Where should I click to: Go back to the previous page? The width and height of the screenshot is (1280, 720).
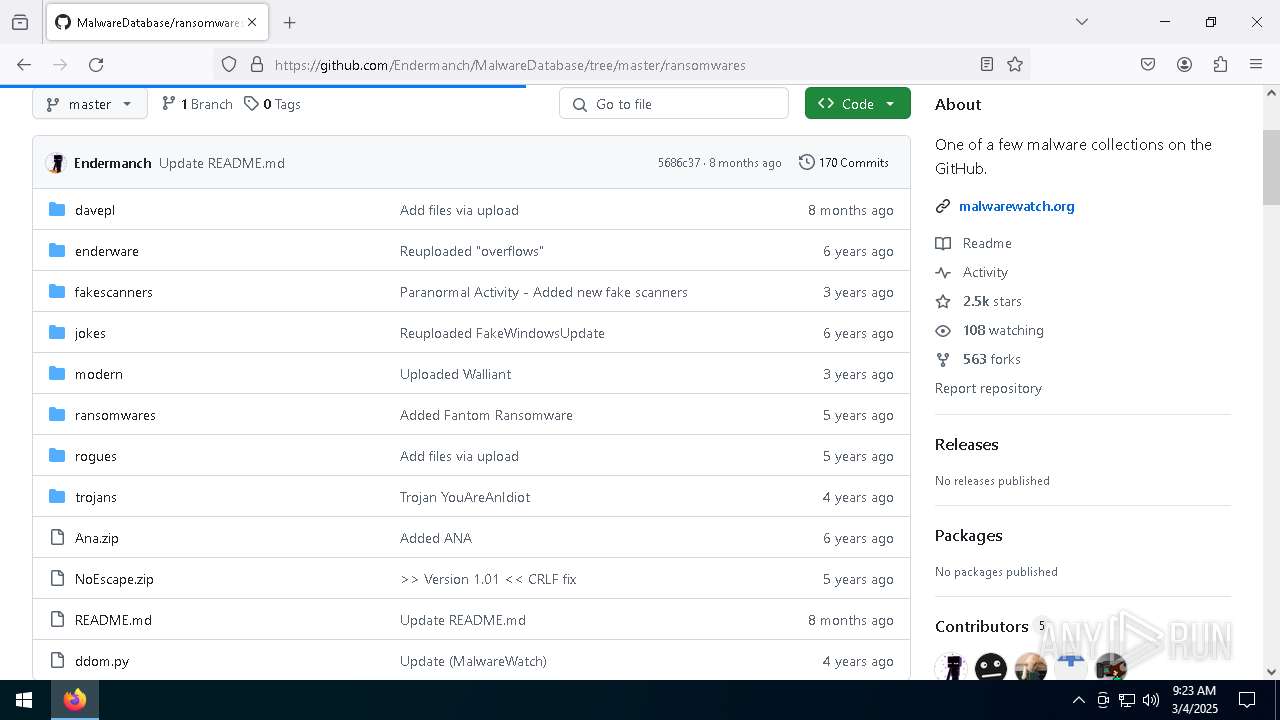point(24,64)
